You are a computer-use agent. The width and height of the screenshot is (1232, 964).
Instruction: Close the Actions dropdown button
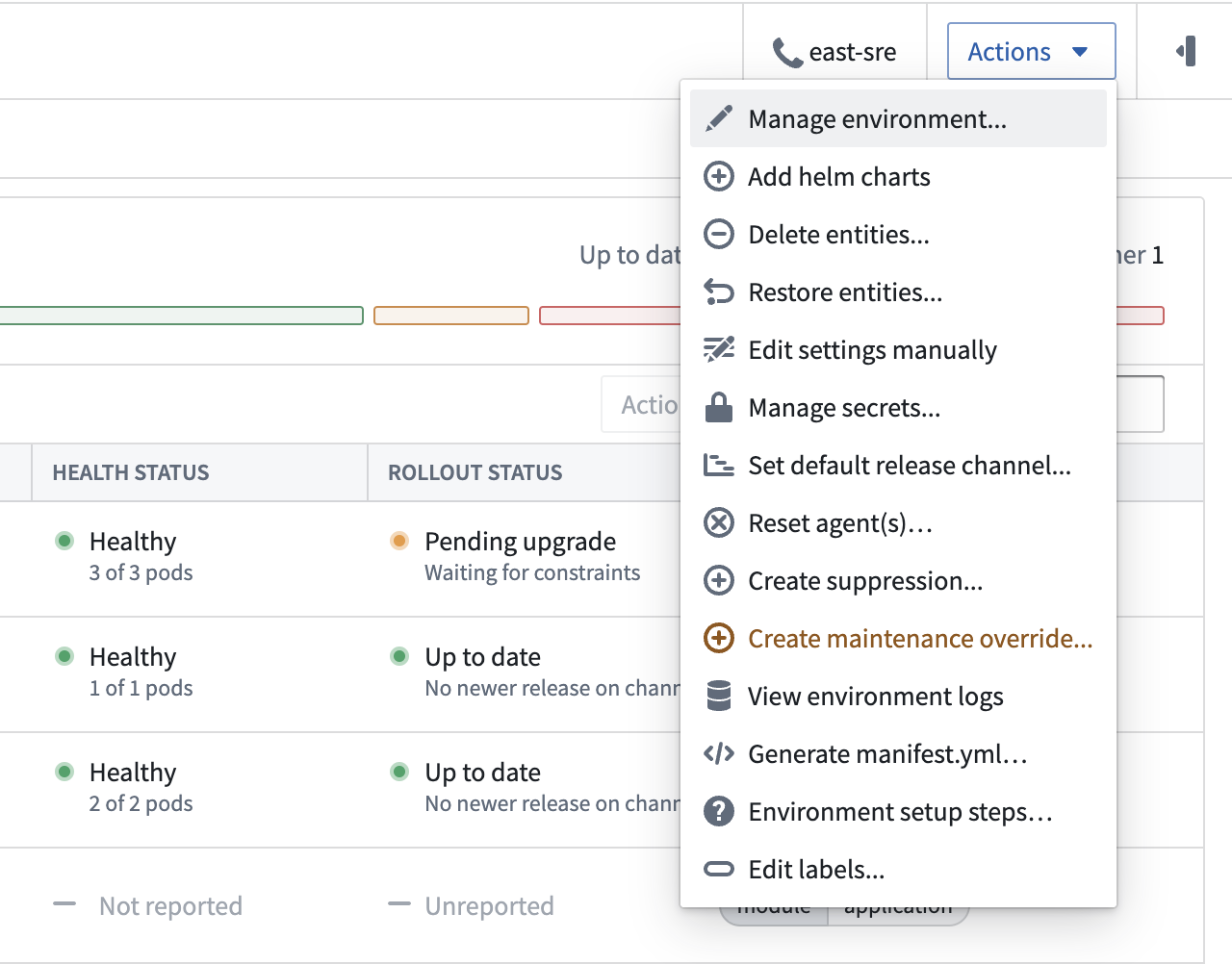point(1032,51)
